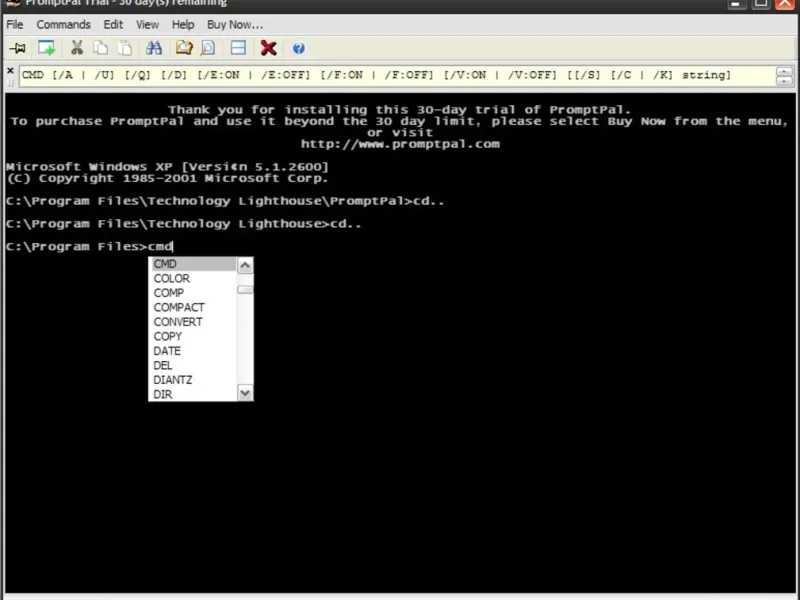The height and width of the screenshot is (600, 800).
Task: Click the typed cmd command at prompt
Action: (x=160, y=246)
